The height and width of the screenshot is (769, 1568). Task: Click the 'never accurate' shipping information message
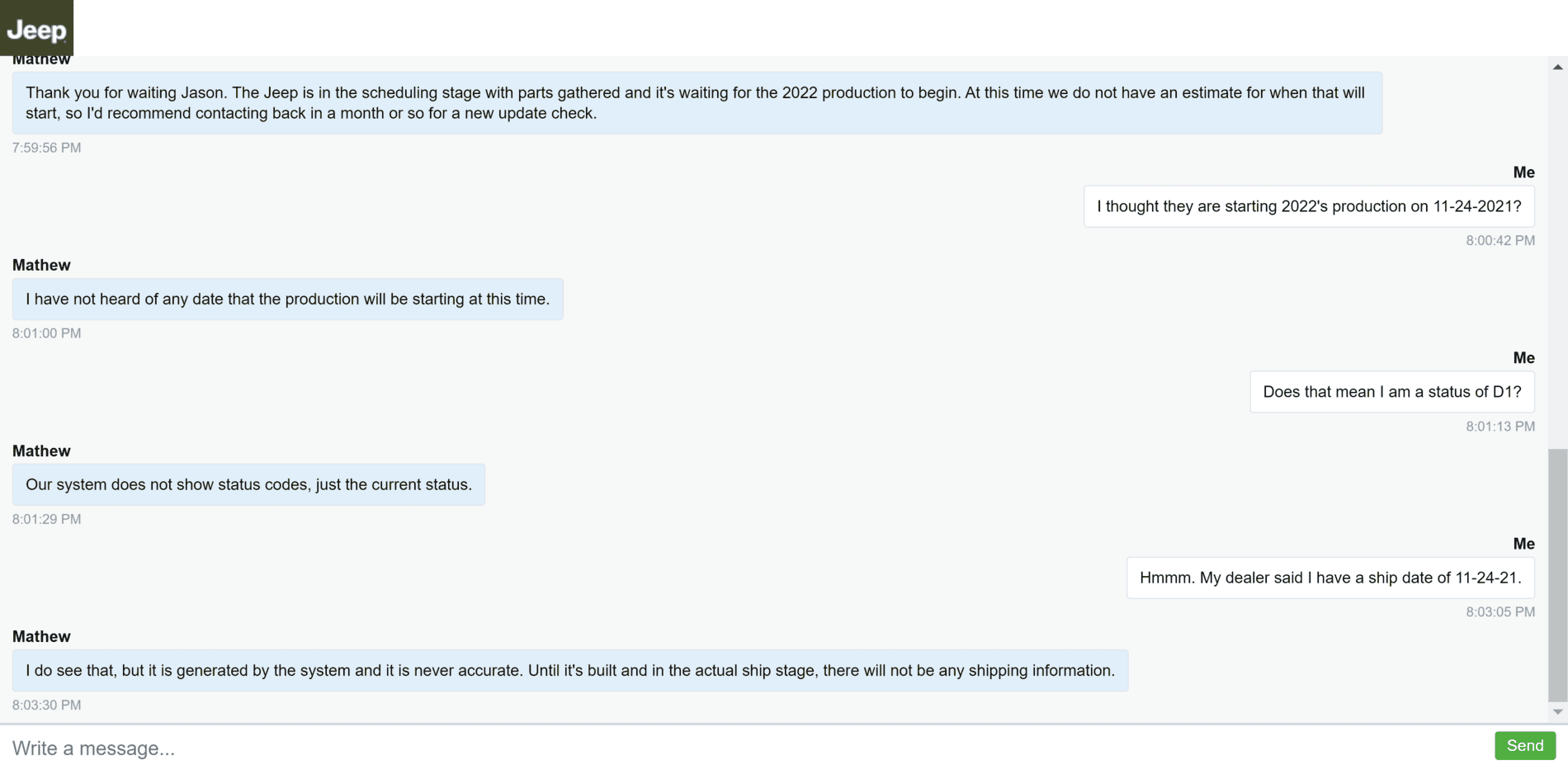pos(570,670)
